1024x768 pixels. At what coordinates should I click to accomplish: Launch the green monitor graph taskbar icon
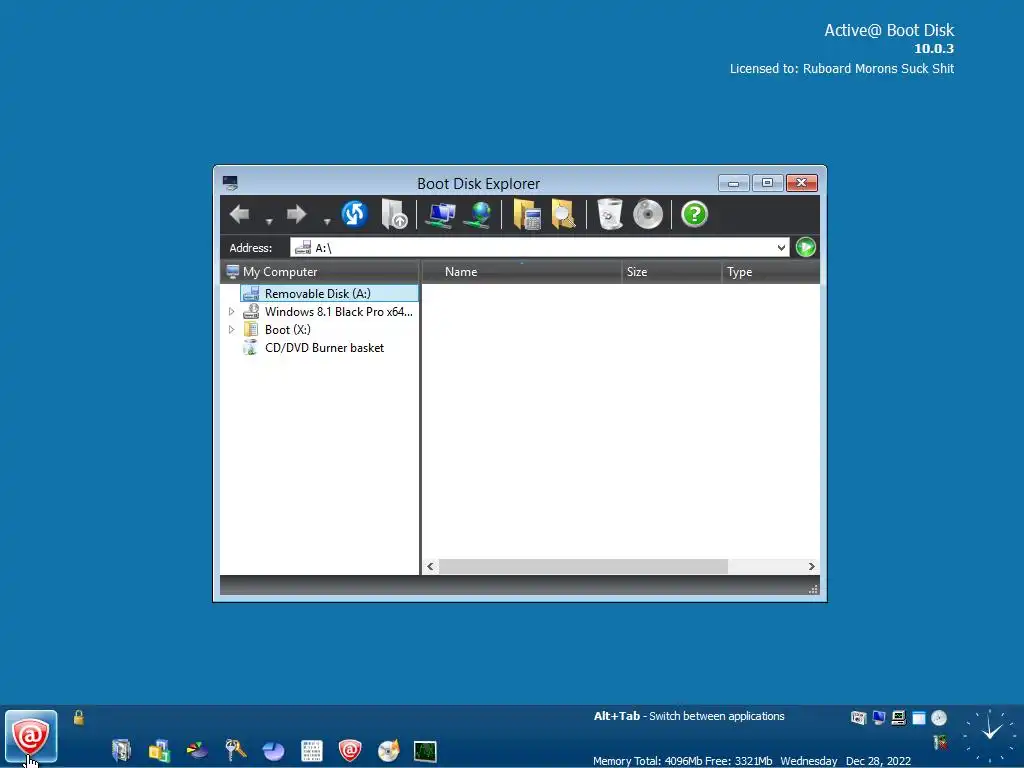pos(425,751)
